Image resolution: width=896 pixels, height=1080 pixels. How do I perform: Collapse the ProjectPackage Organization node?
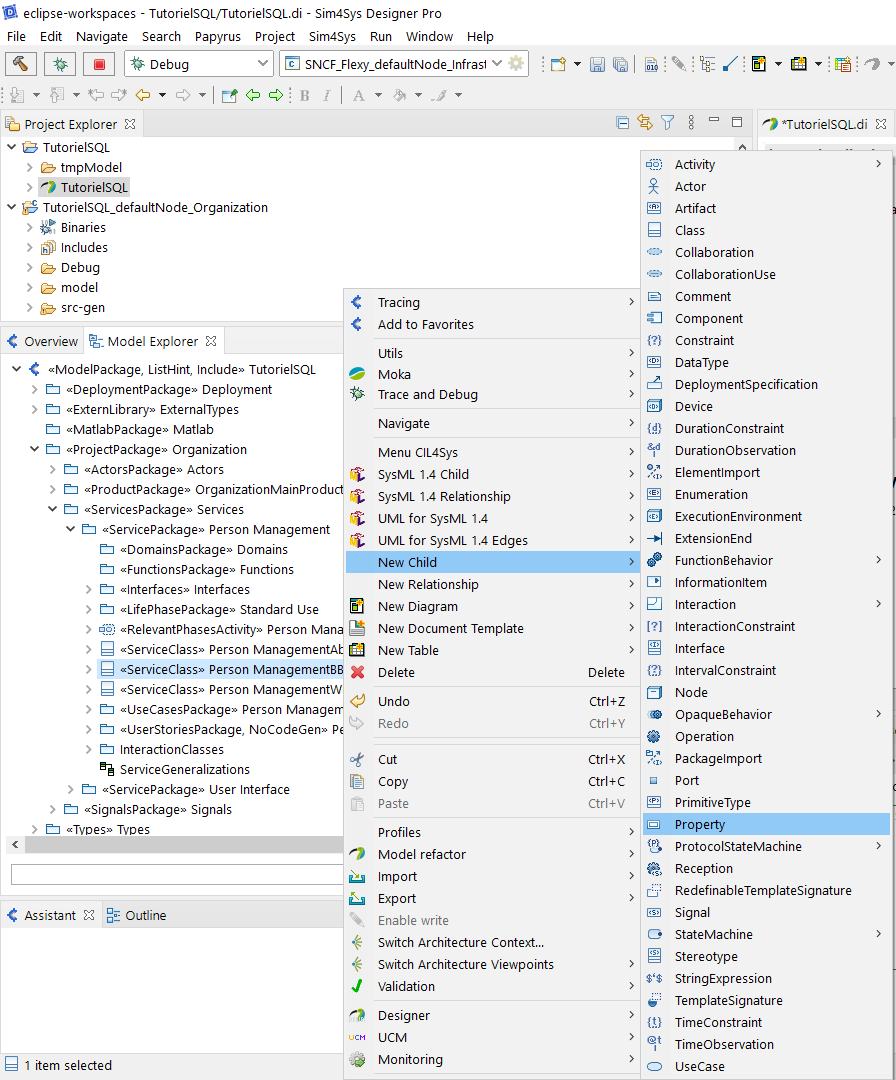coord(34,449)
